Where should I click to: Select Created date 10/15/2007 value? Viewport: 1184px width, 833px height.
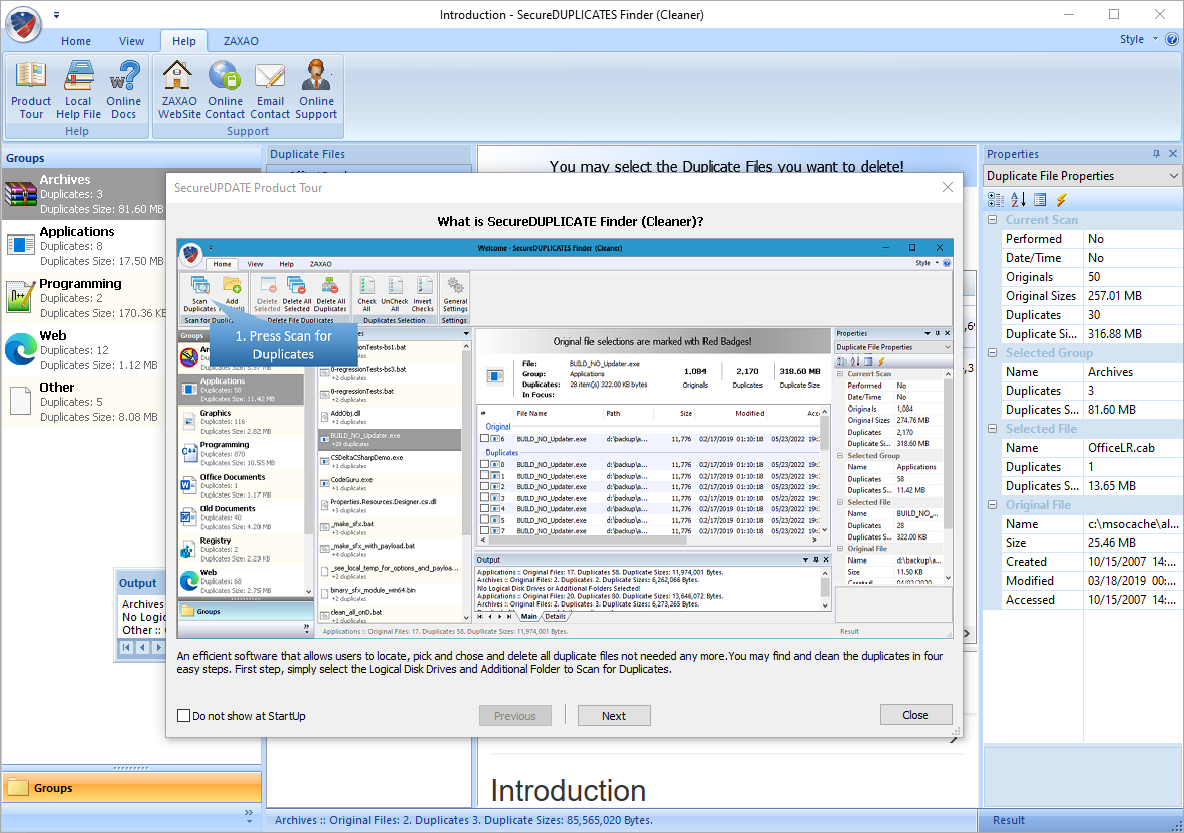pyautogui.click(x=1132, y=562)
